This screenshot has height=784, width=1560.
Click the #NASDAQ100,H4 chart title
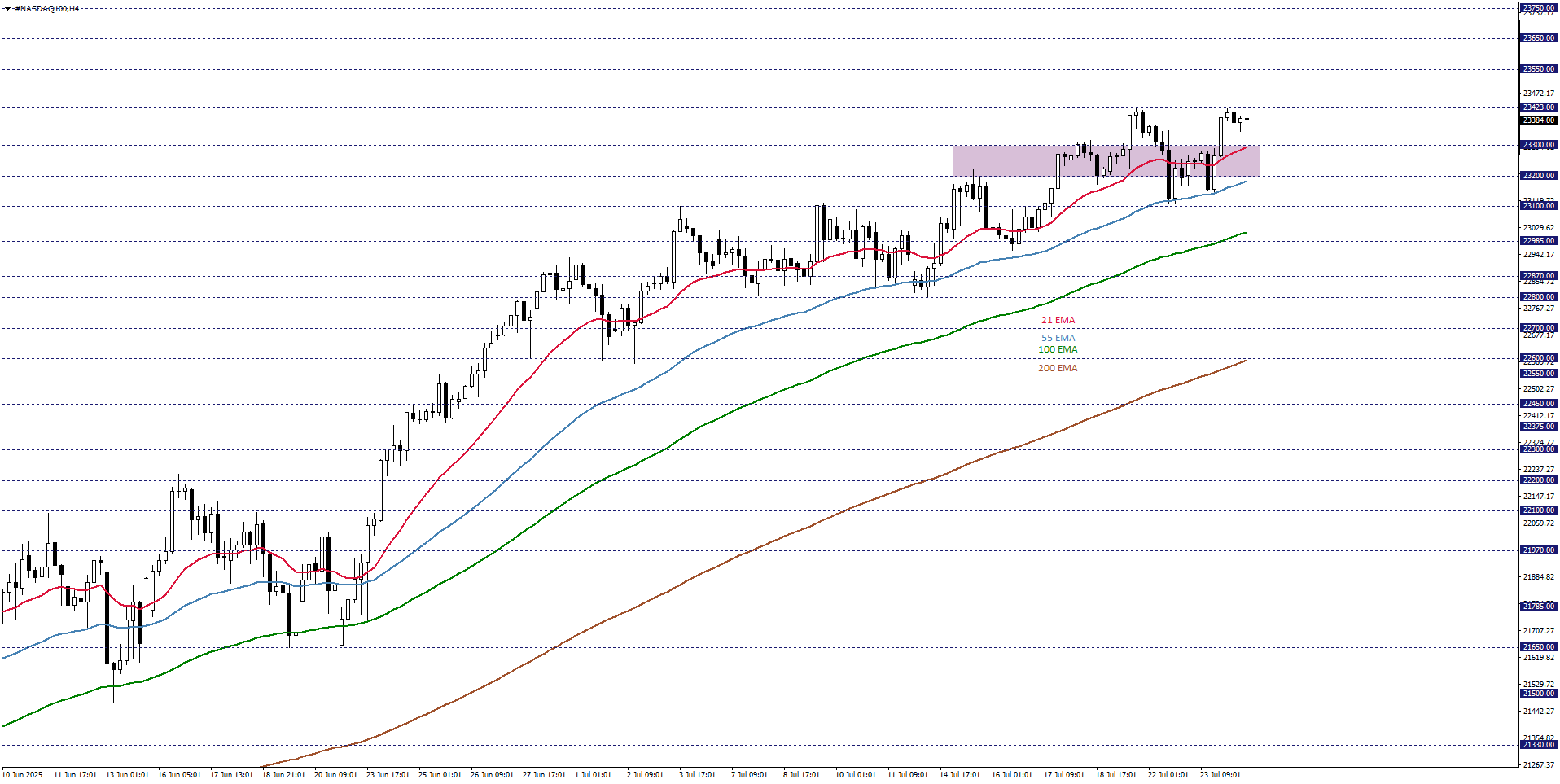pos(46,8)
